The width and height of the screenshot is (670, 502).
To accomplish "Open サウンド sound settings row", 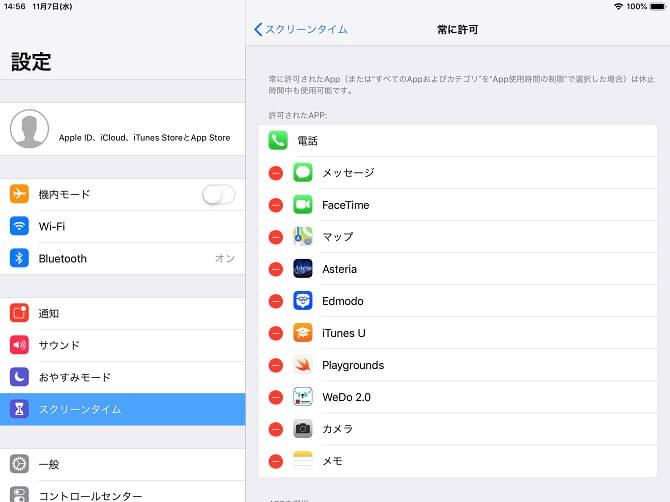I will pos(123,346).
